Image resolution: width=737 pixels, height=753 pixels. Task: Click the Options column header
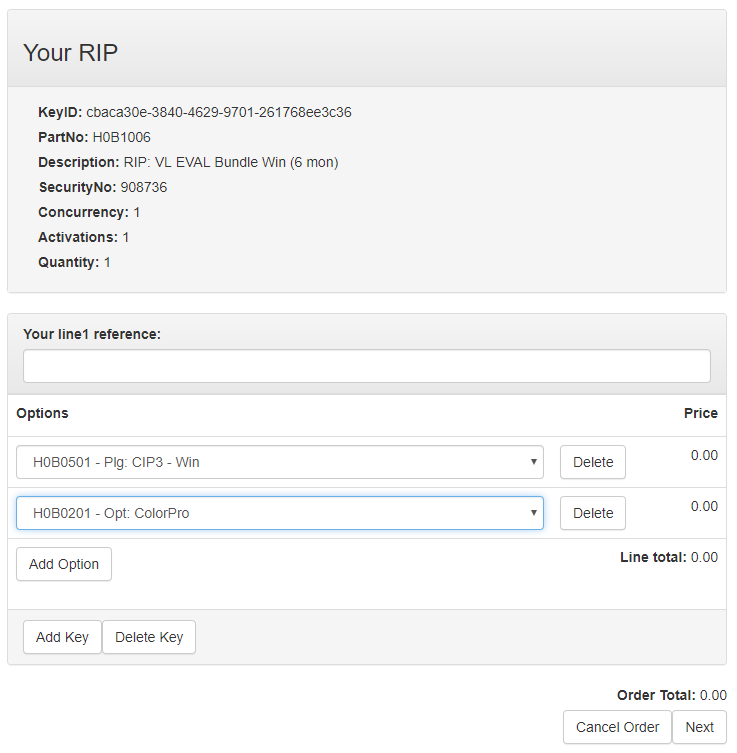click(x=42, y=413)
